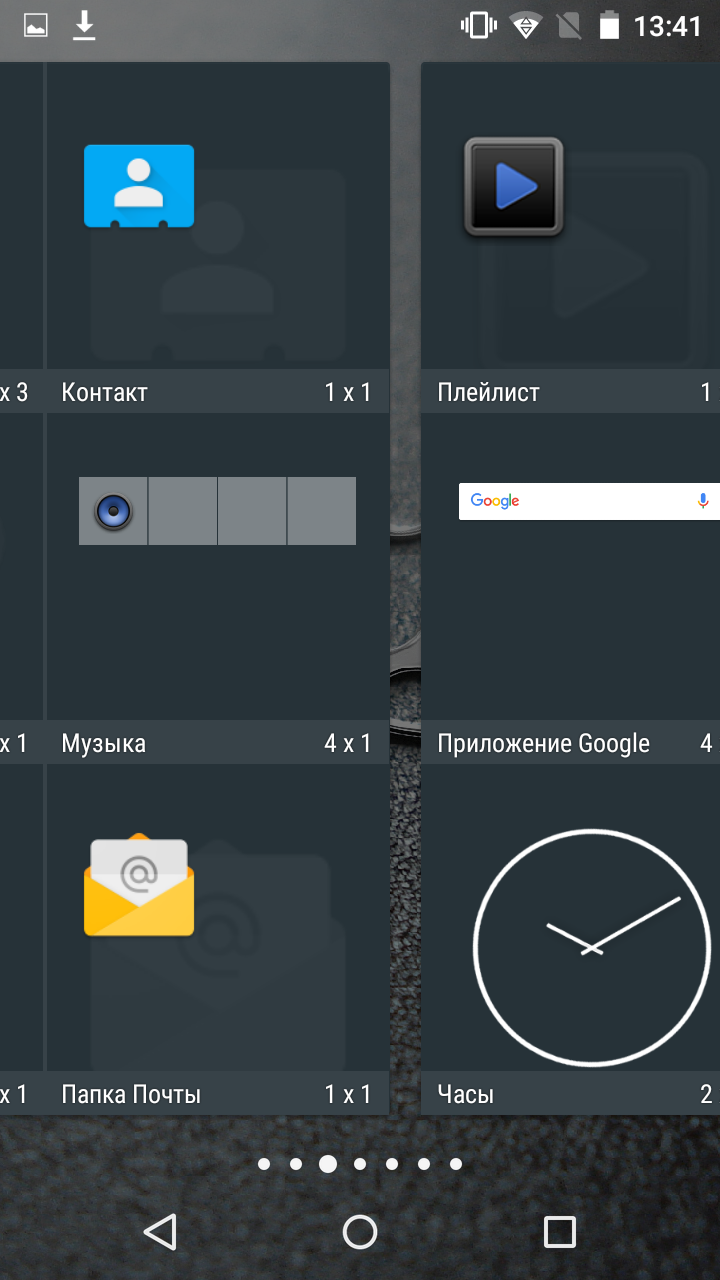720x1280 pixels.
Task: Tap the highlighted third page indicator dot
Action: [x=328, y=1164]
